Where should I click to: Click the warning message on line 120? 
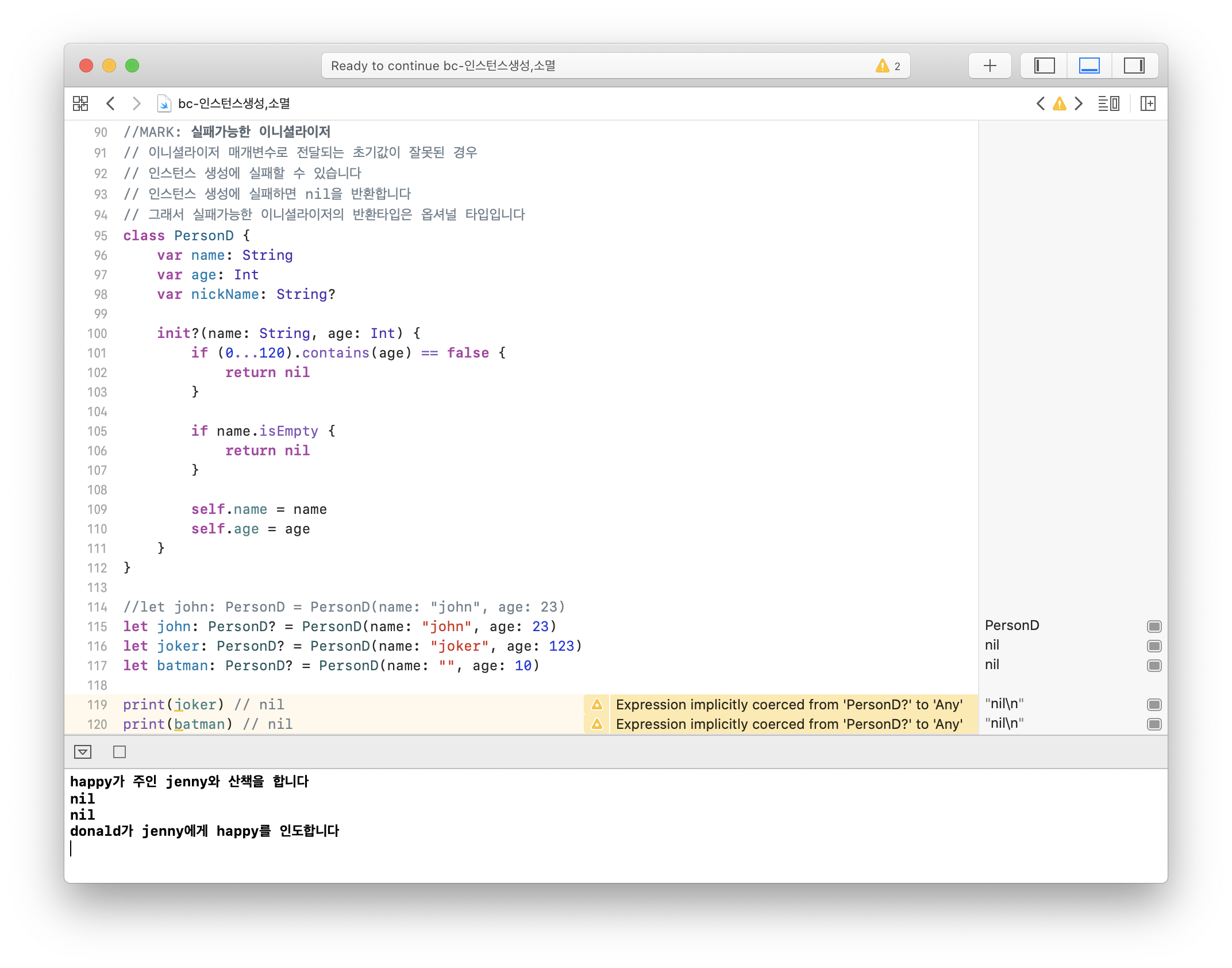788,724
